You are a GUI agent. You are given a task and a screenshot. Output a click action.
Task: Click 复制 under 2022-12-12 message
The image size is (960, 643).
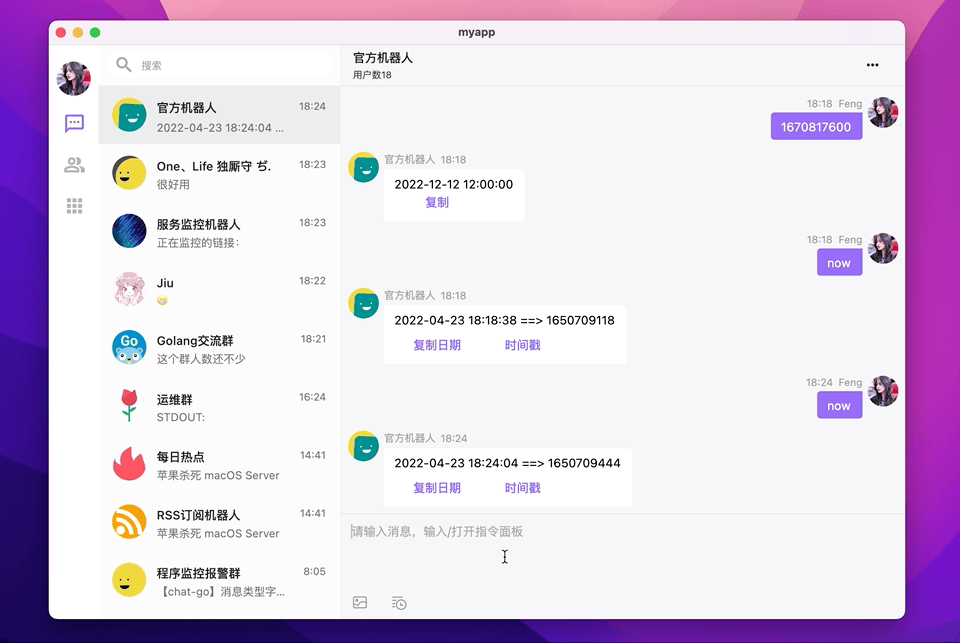(437, 202)
